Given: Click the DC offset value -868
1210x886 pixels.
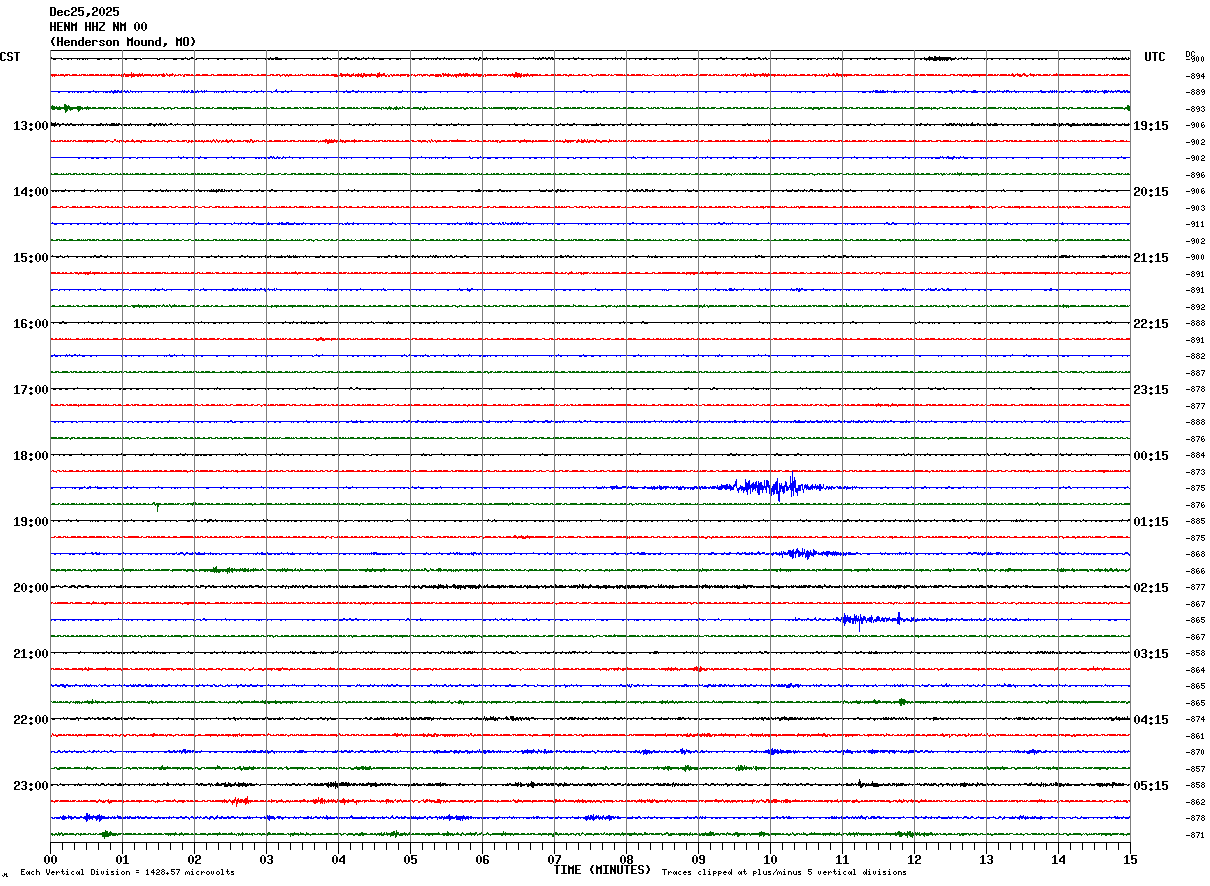Looking at the screenshot, I should click(x=1195, y=554).
